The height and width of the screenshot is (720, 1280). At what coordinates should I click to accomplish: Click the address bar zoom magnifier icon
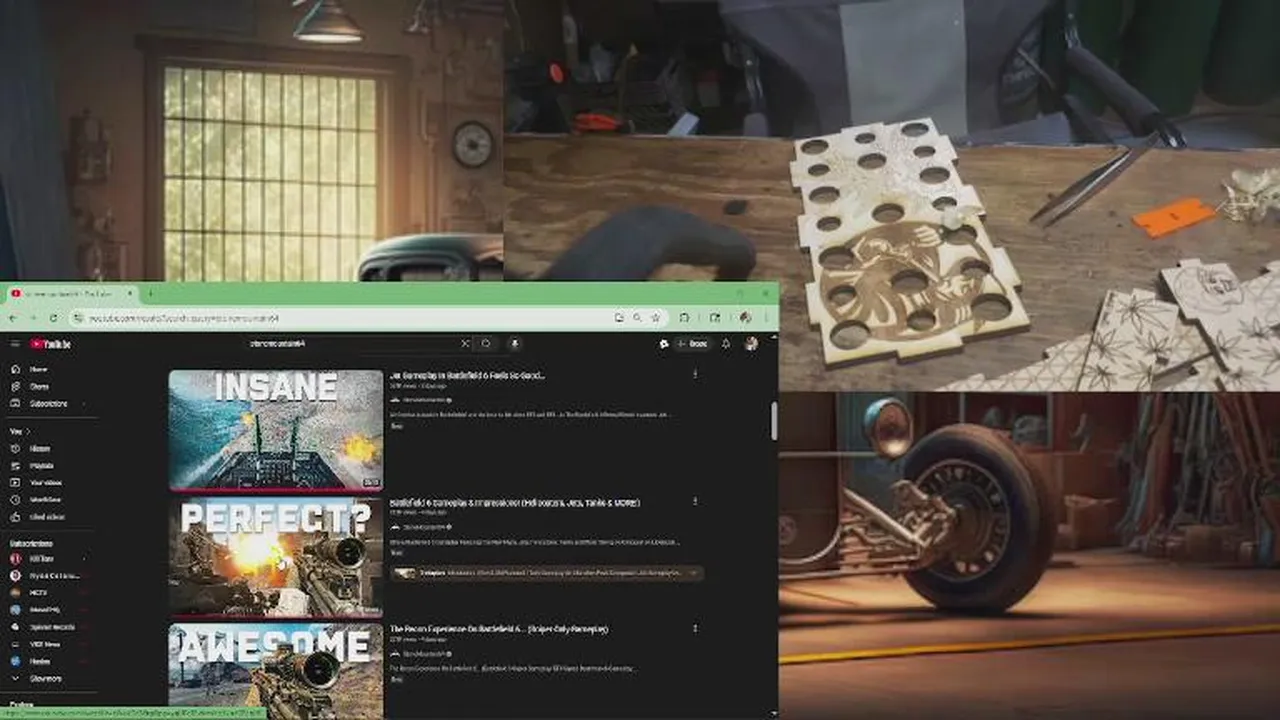(x=638, y=318)
